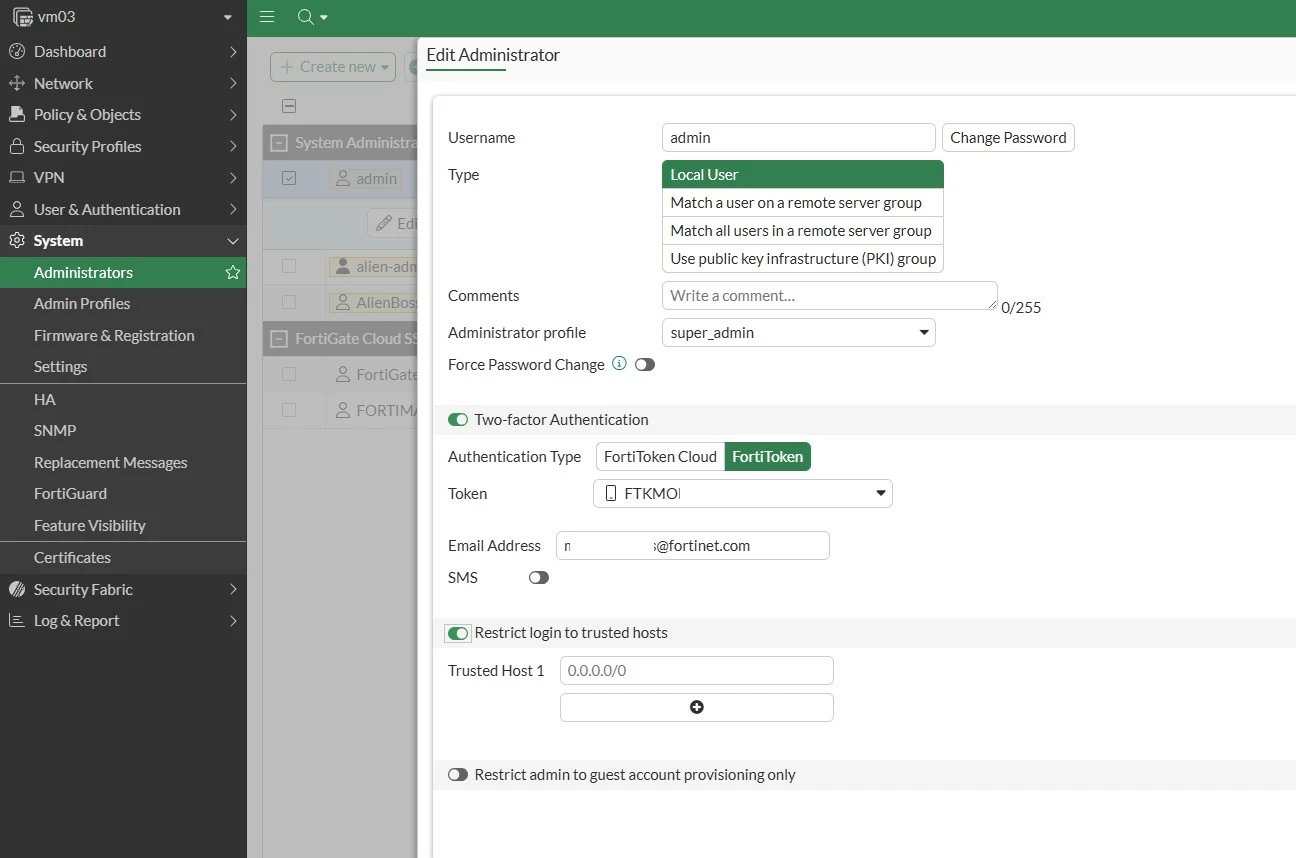
Task: Open the Token FTKMOB dropdown
Action: (743, 493)
